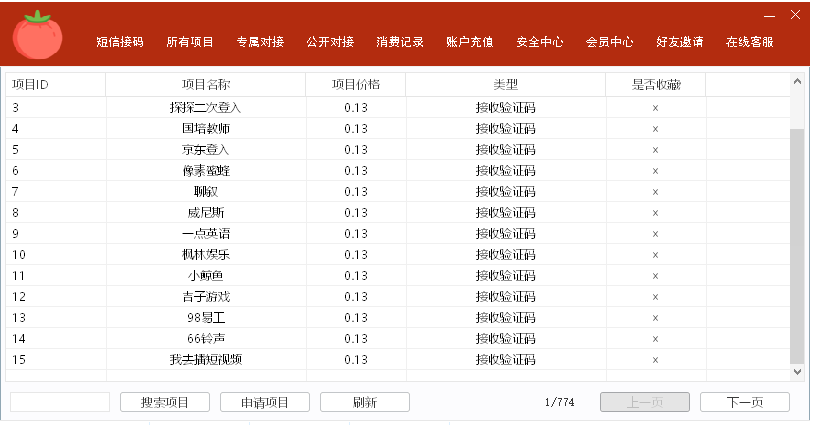
Task: Sort by 项目ID column header
Action: click(x=56, y=85)
